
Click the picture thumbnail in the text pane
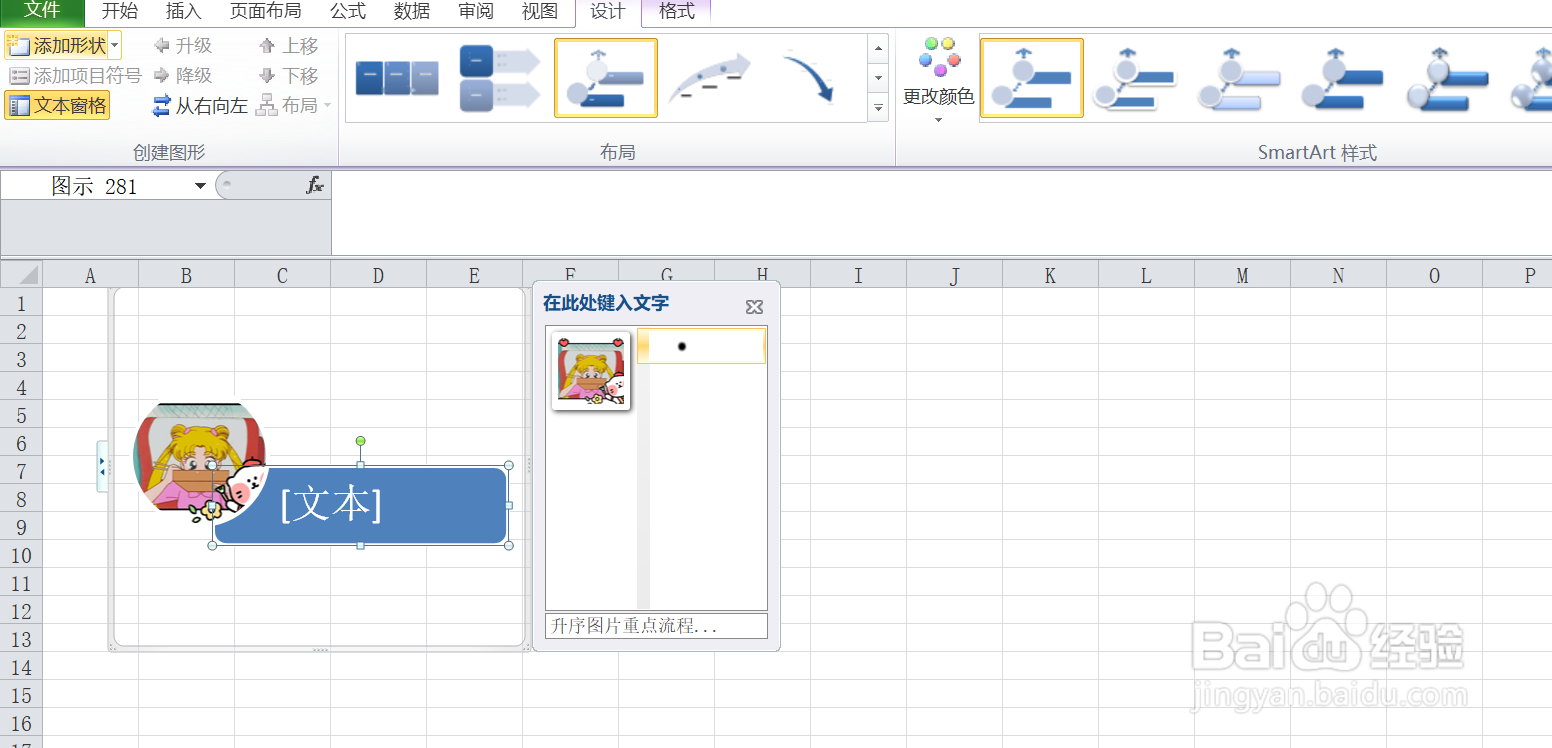point(592,370)
